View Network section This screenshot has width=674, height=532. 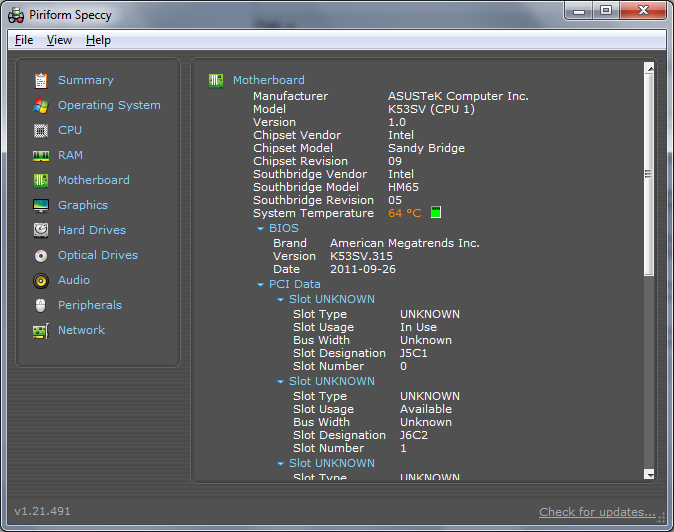[81, 330]
